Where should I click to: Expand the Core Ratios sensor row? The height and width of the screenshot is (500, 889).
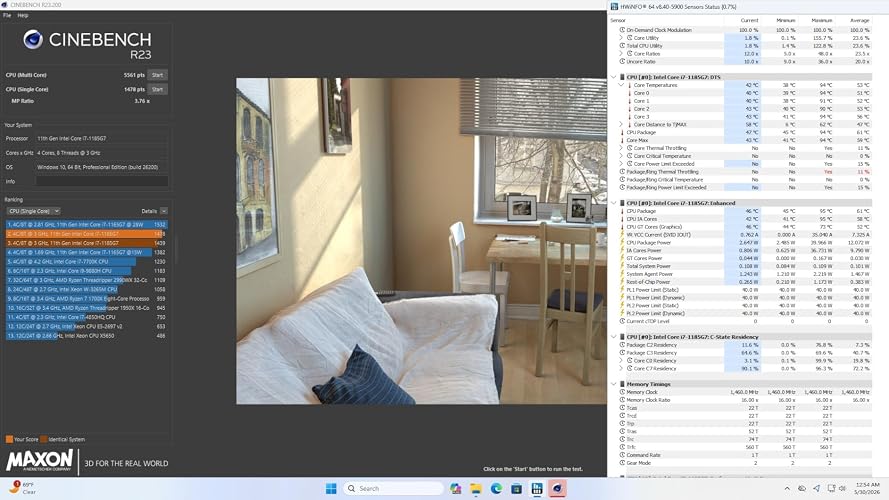621,54
